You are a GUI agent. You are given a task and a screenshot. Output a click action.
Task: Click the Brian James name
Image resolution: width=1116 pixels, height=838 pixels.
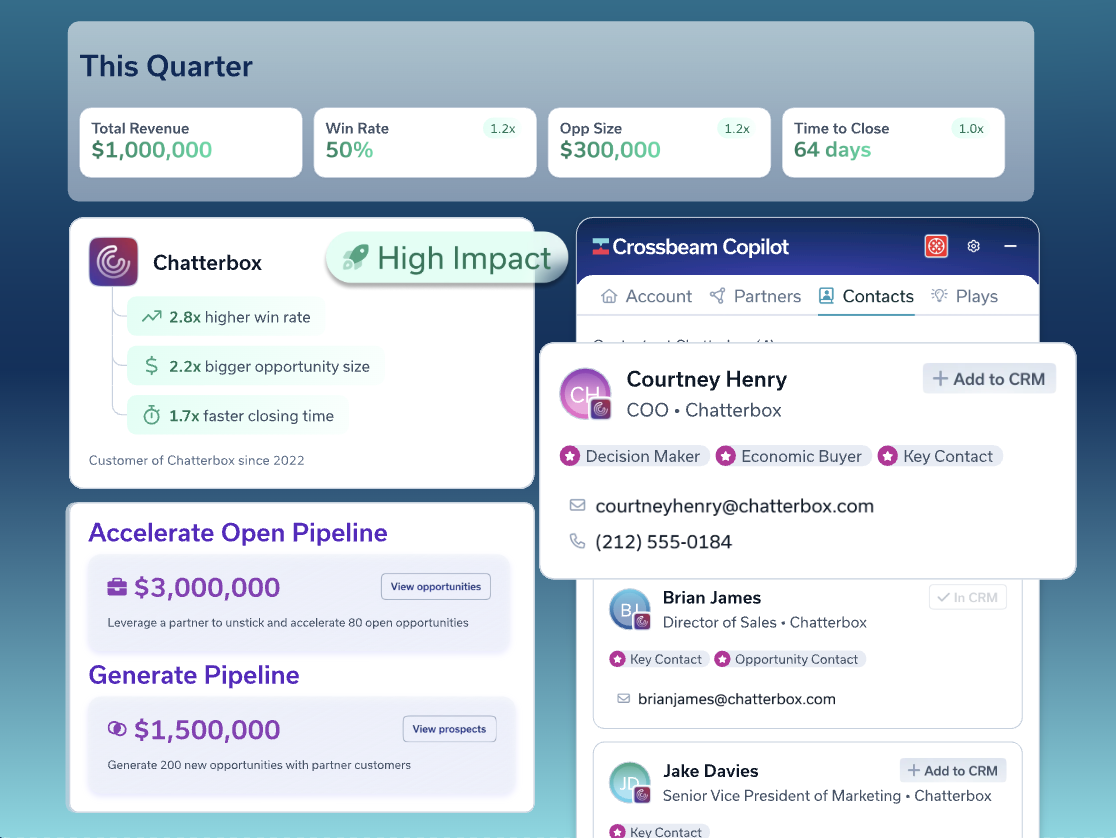[x=712, y=598]
